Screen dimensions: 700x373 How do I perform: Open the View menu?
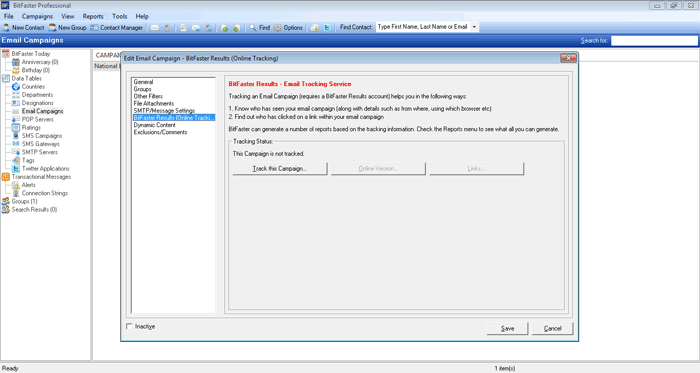pos(68,17)
